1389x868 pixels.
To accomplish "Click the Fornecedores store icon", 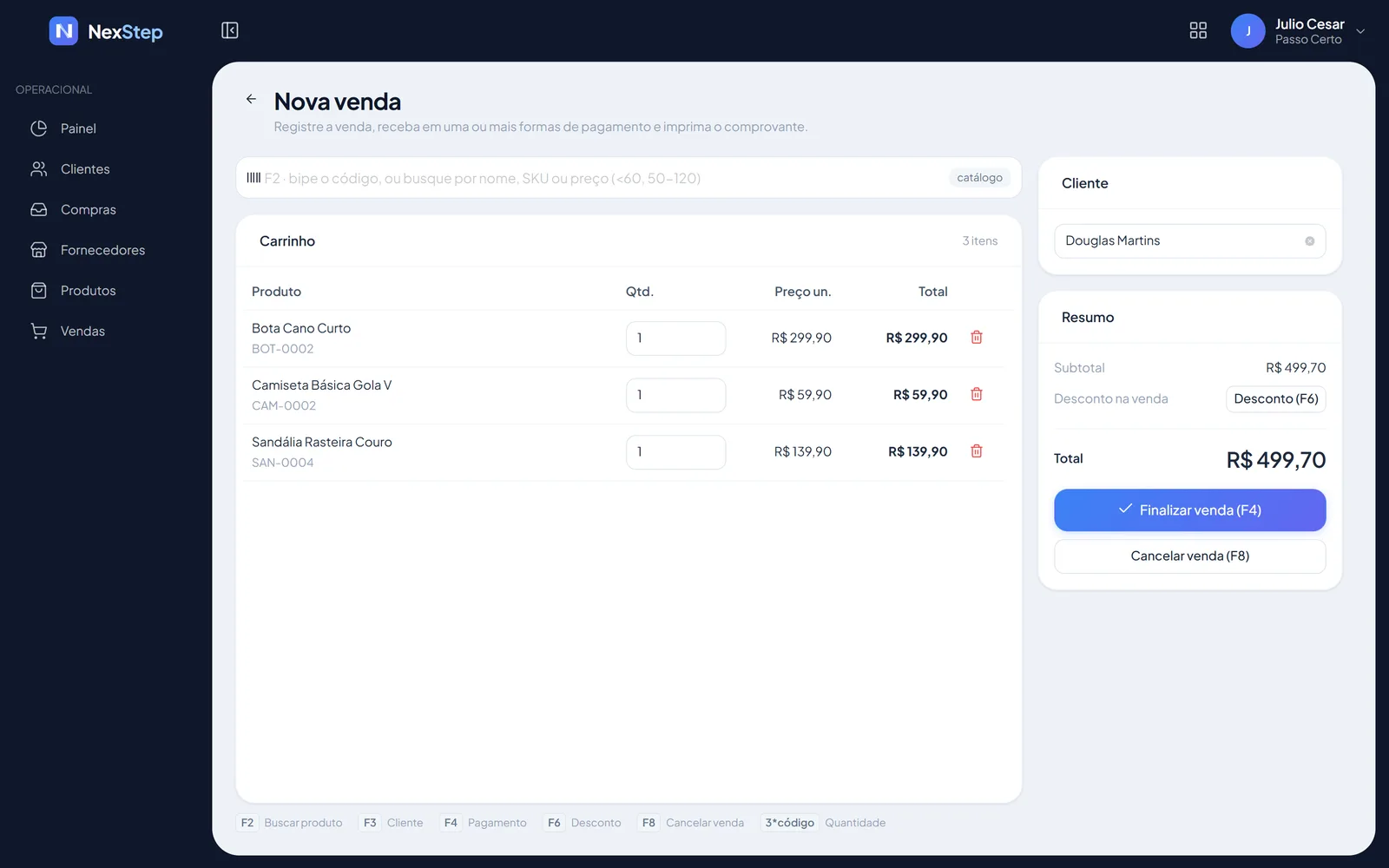I will pos(39,250).
